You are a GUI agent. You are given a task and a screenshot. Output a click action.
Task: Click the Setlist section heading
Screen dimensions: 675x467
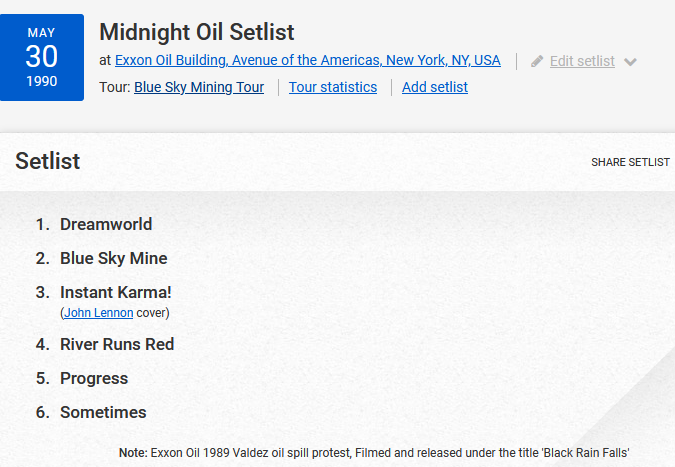(48, 161)
